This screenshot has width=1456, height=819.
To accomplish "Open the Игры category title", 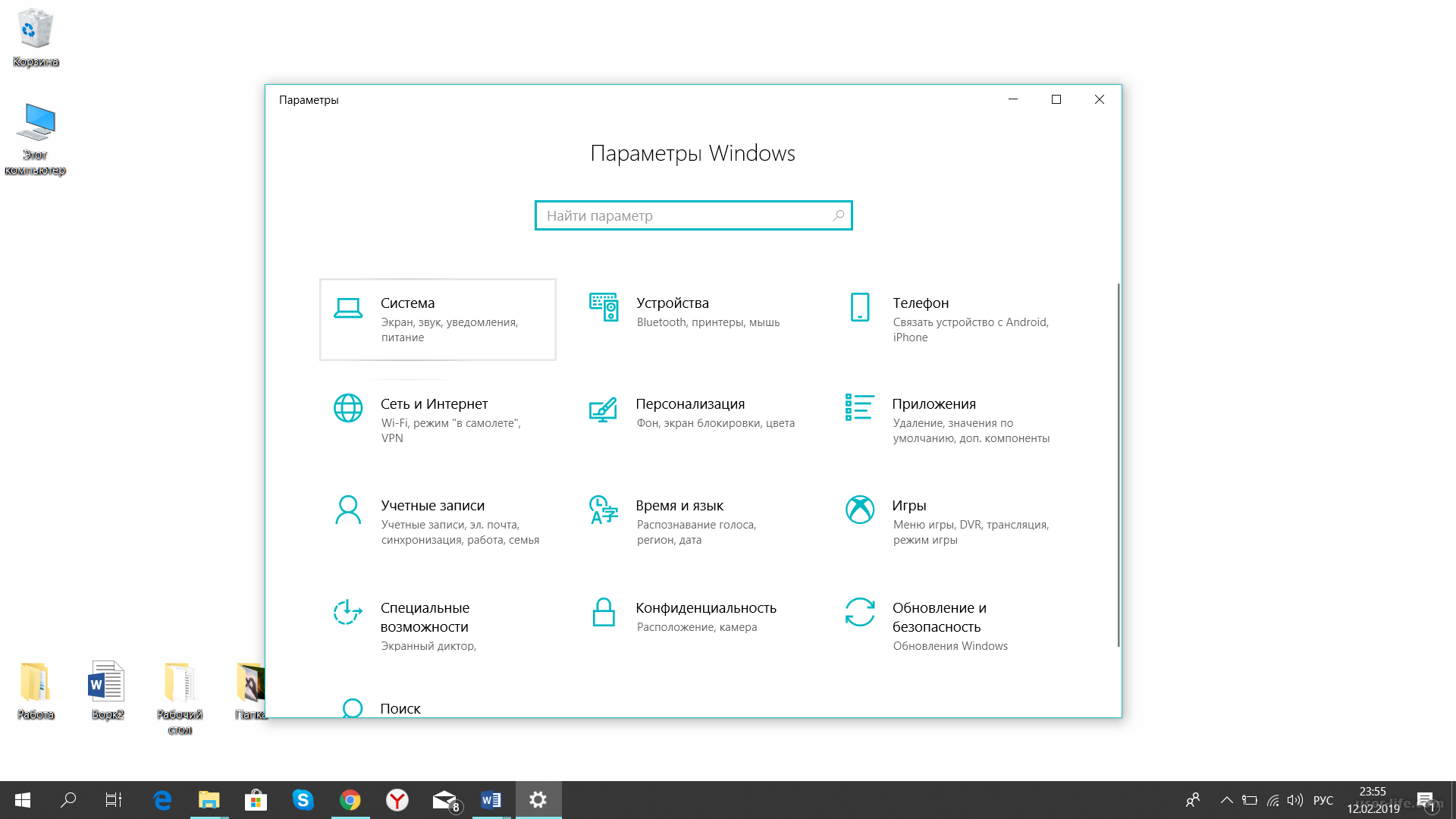I will pyautogui.click(x=908, y=505).
